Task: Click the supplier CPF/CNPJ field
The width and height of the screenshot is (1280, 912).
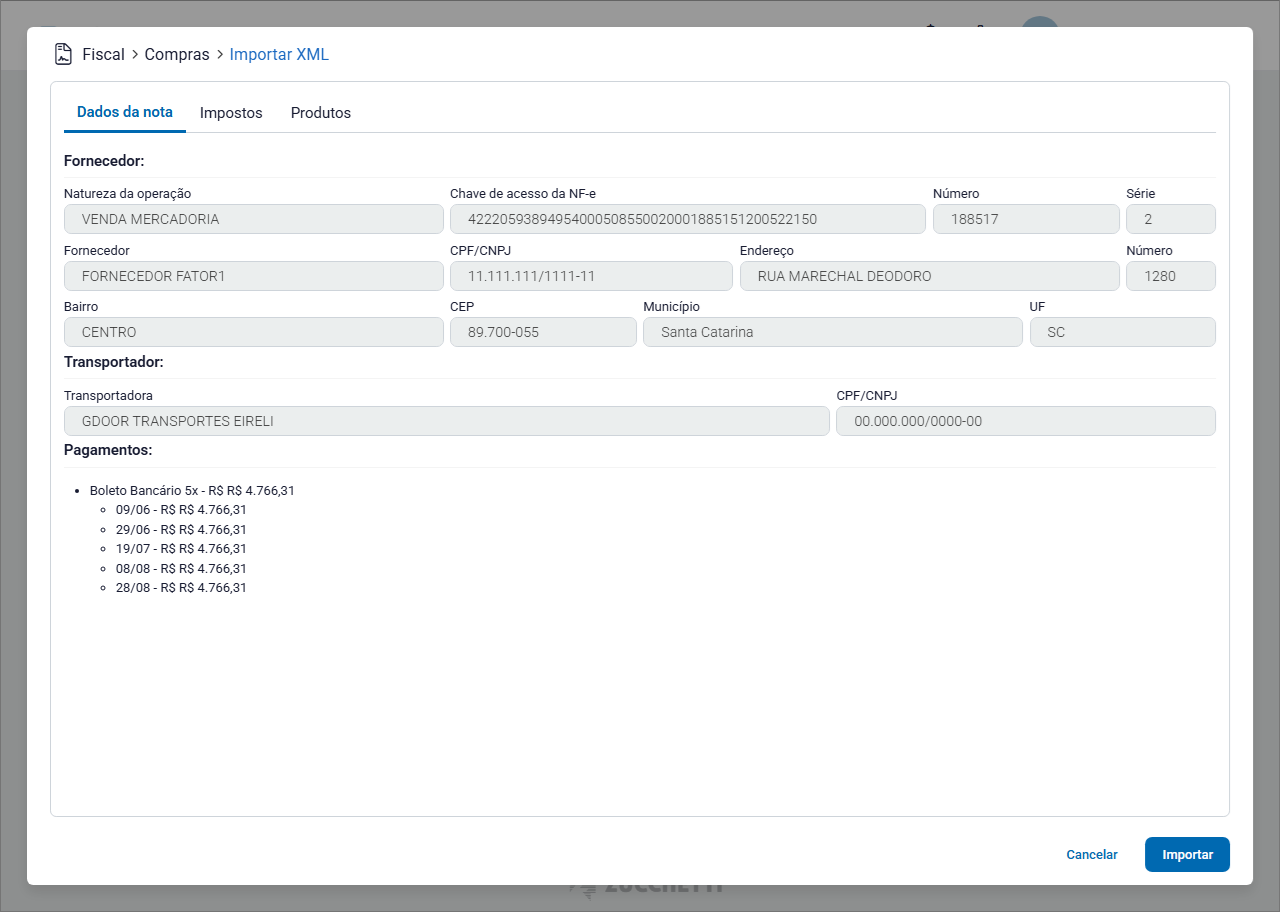Action: (x=591, y=276)
